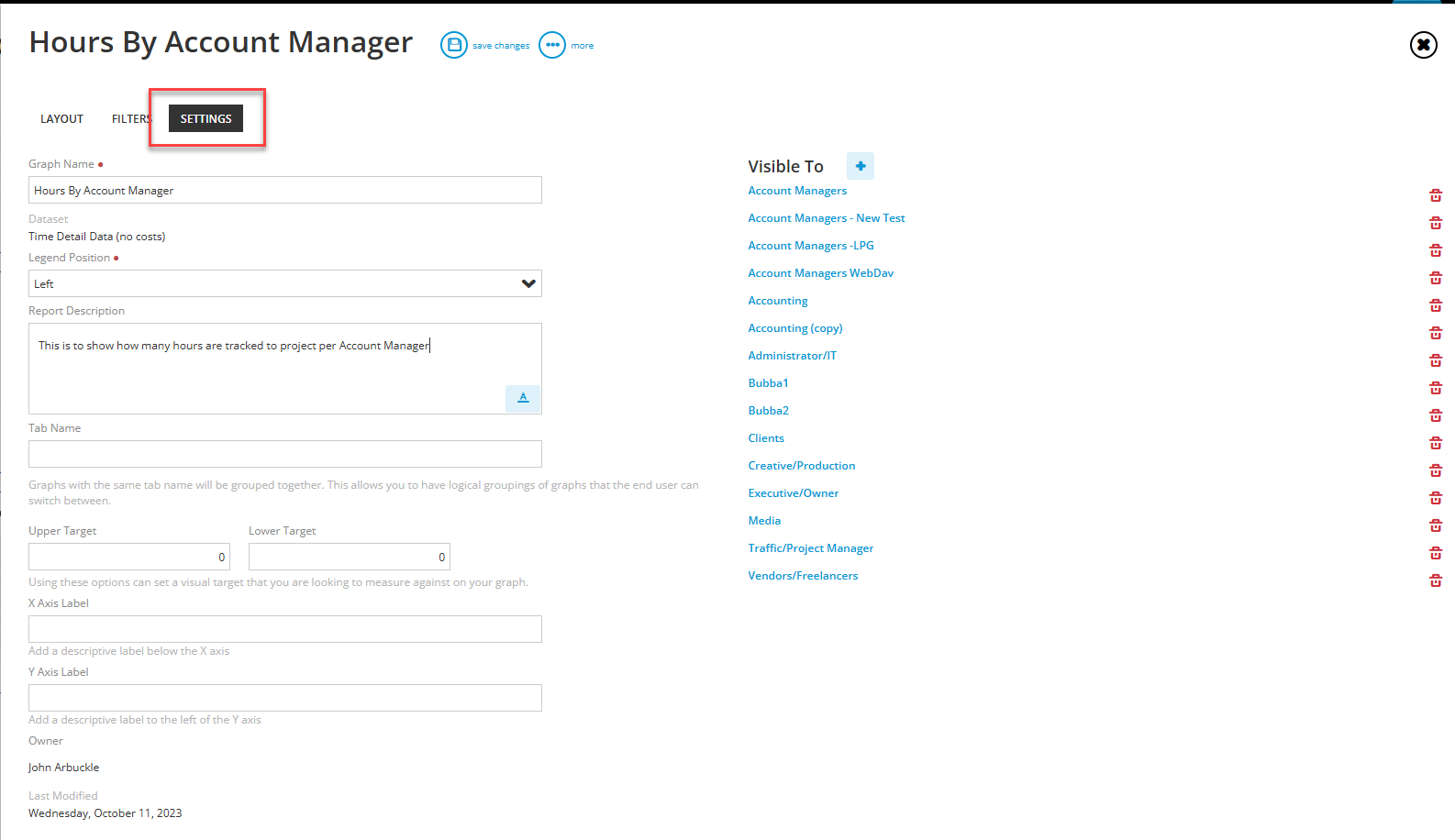Delete Account Managers from Visible To
This screenshot has width=1455, height=840.
pos(1436,195)
